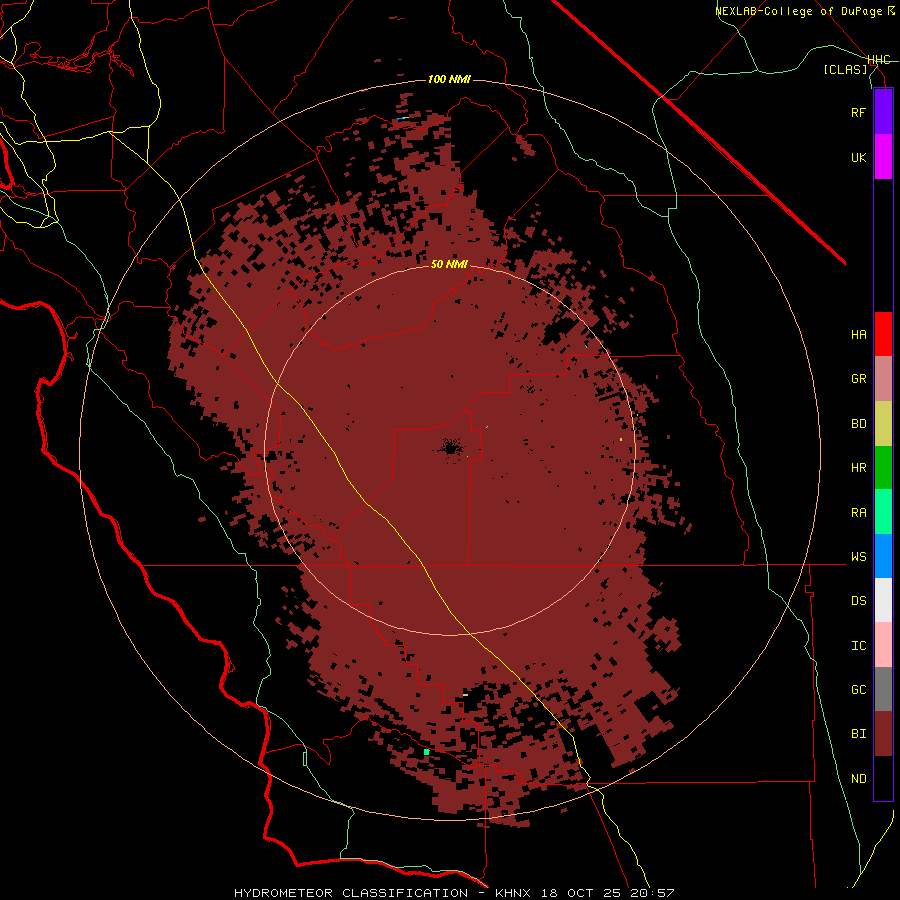Click the HHC product code label
This screenshot has width=900, height=900.
(x=879, y=60)
